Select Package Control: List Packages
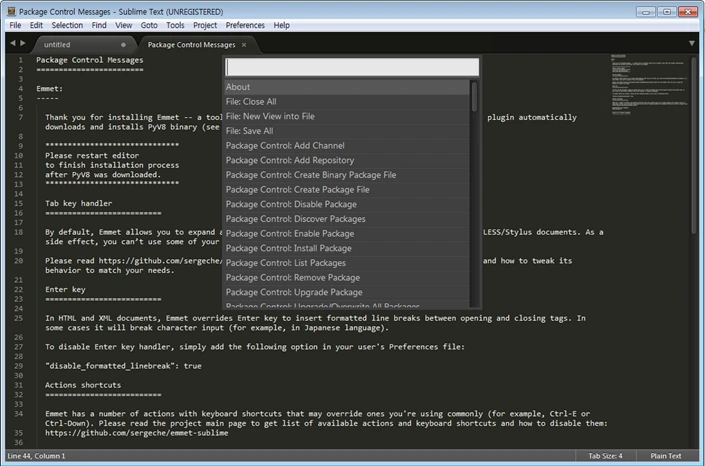The height and width of the screenshot is (466, 705). point(347,263)
